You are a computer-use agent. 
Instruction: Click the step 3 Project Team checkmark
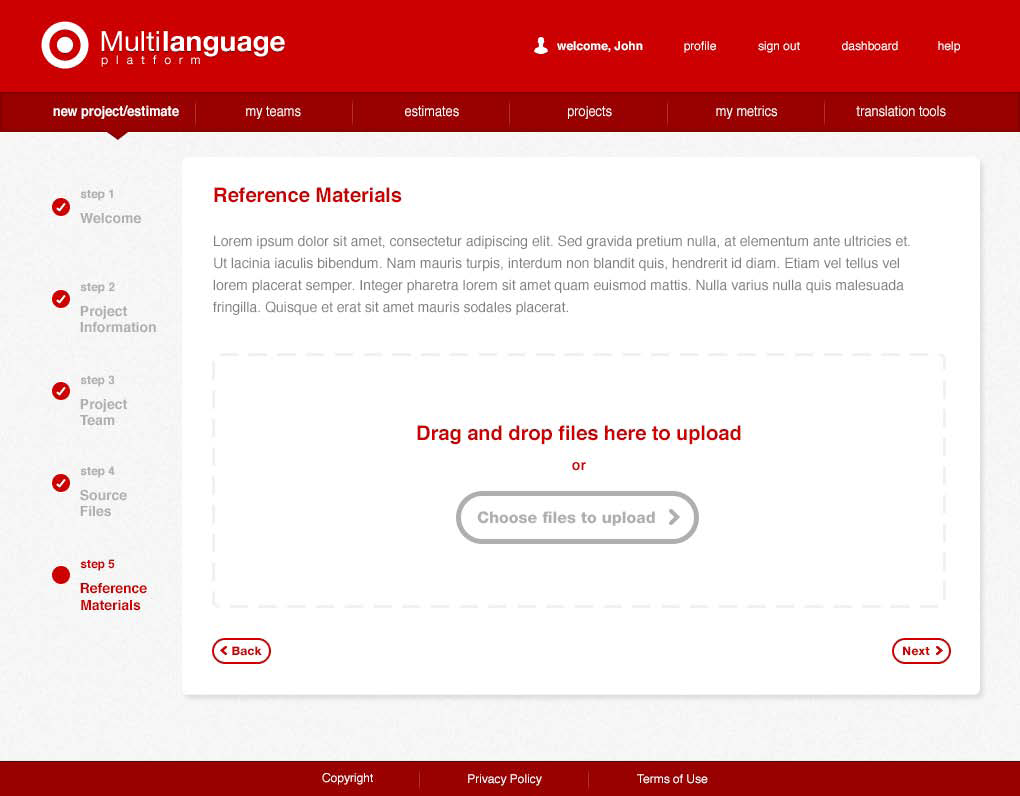coord(60,391)
